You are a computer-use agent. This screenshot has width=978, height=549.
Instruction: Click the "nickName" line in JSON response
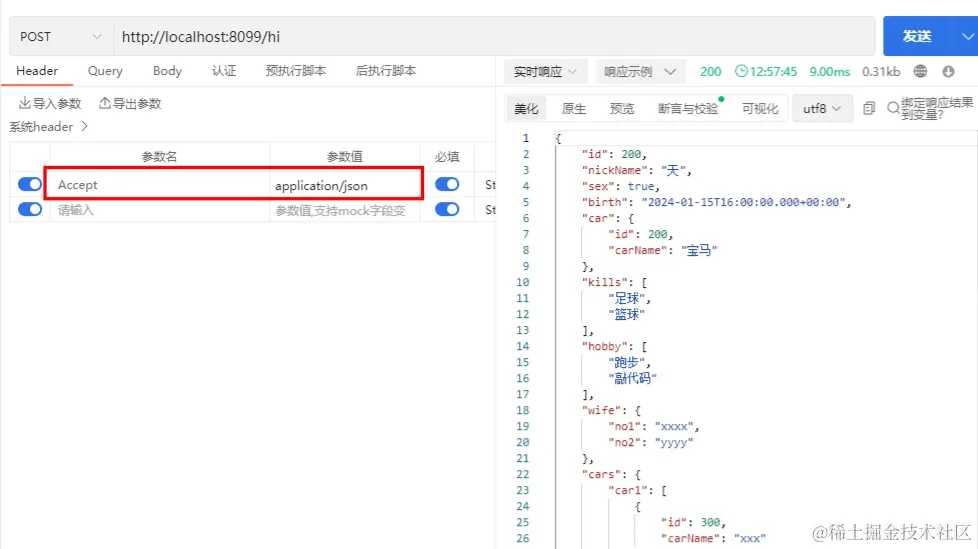click(x=636, y=170)
